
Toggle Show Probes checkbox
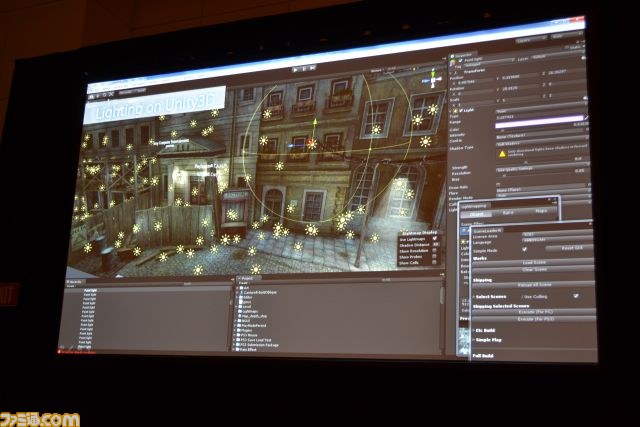(x=434, y=257)
